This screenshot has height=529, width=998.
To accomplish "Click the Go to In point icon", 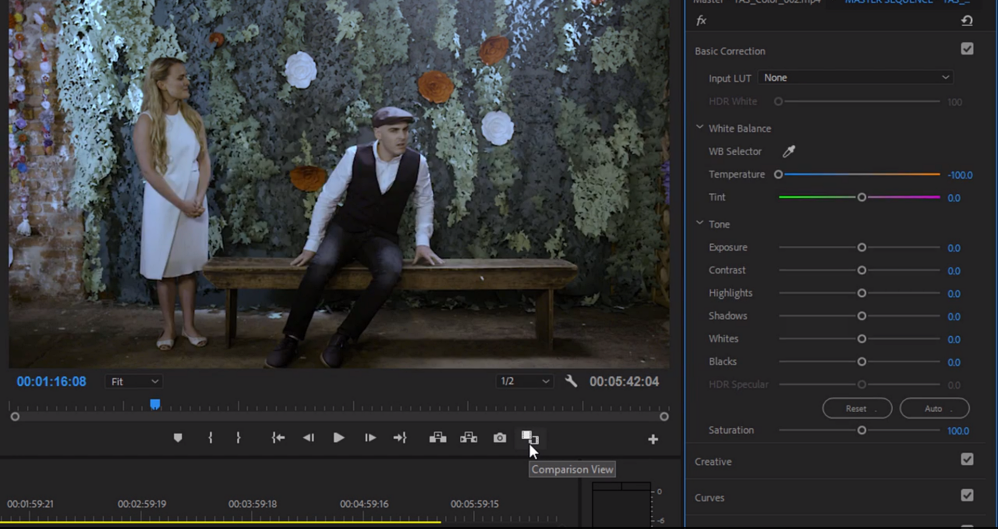I will pyautogui.click(x=278, y=438).
